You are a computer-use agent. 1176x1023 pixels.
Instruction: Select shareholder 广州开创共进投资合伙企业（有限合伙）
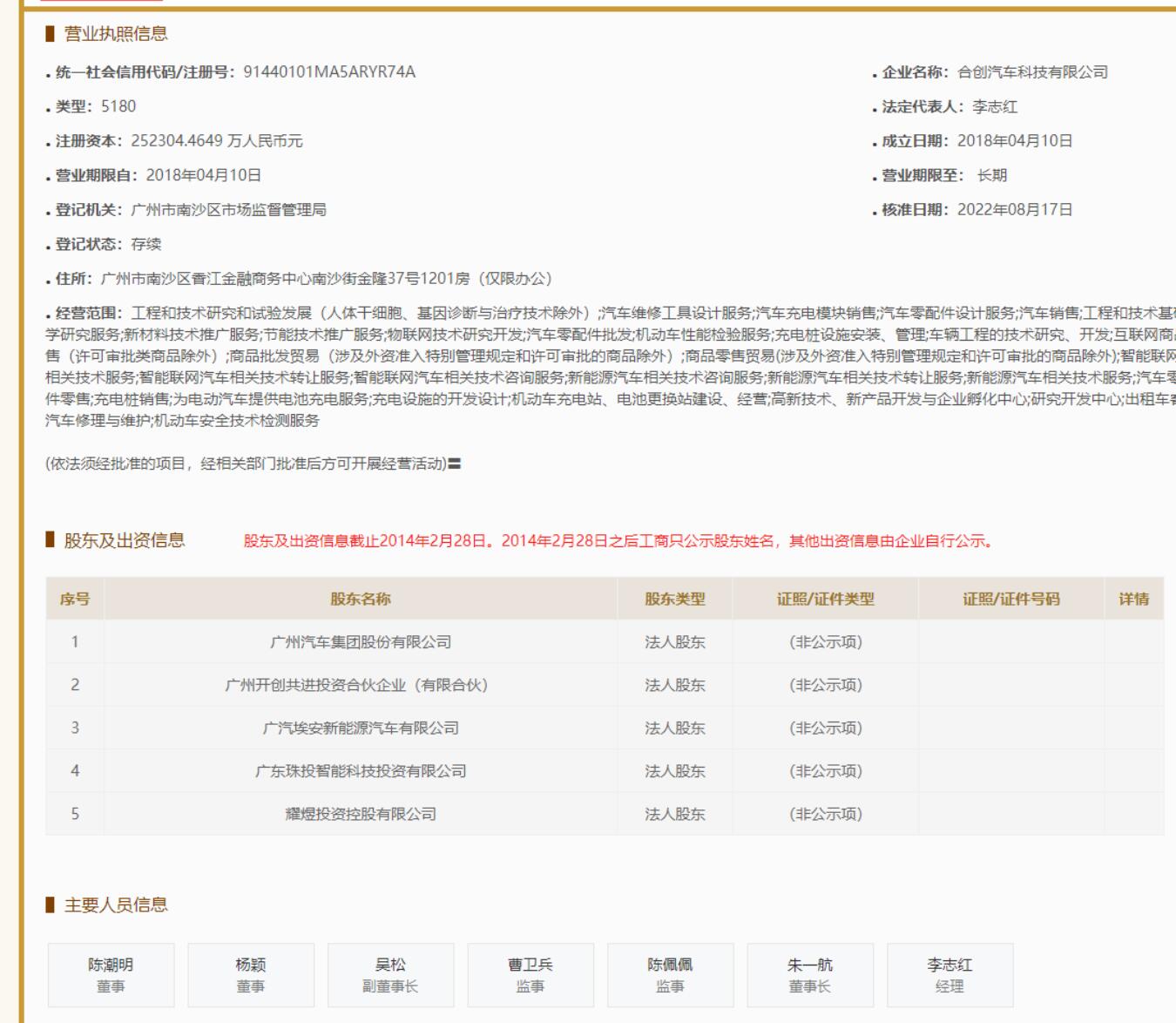(361, 685)
